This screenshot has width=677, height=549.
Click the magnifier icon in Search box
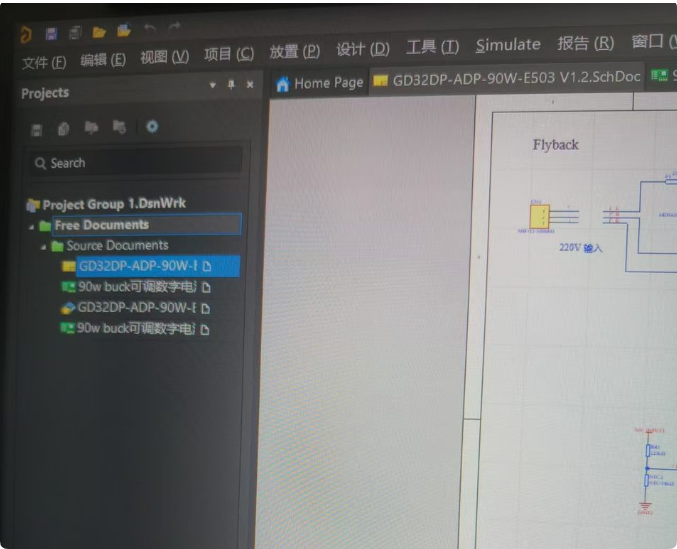tap(40, 164)
